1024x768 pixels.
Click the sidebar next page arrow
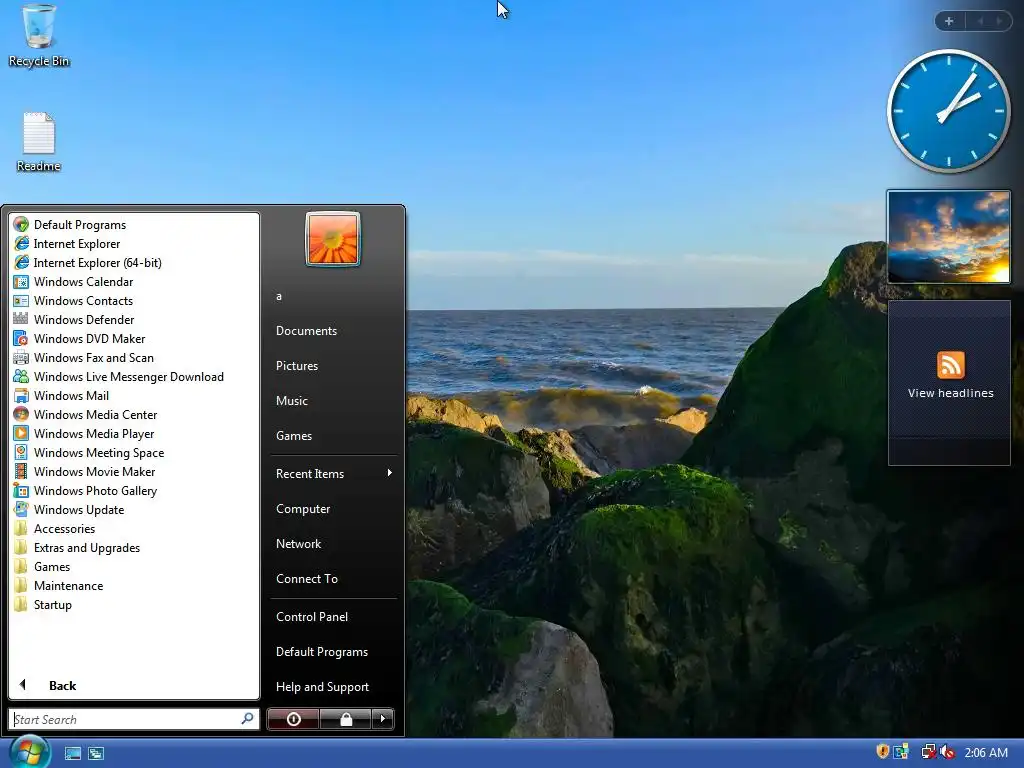pos(999,21)
